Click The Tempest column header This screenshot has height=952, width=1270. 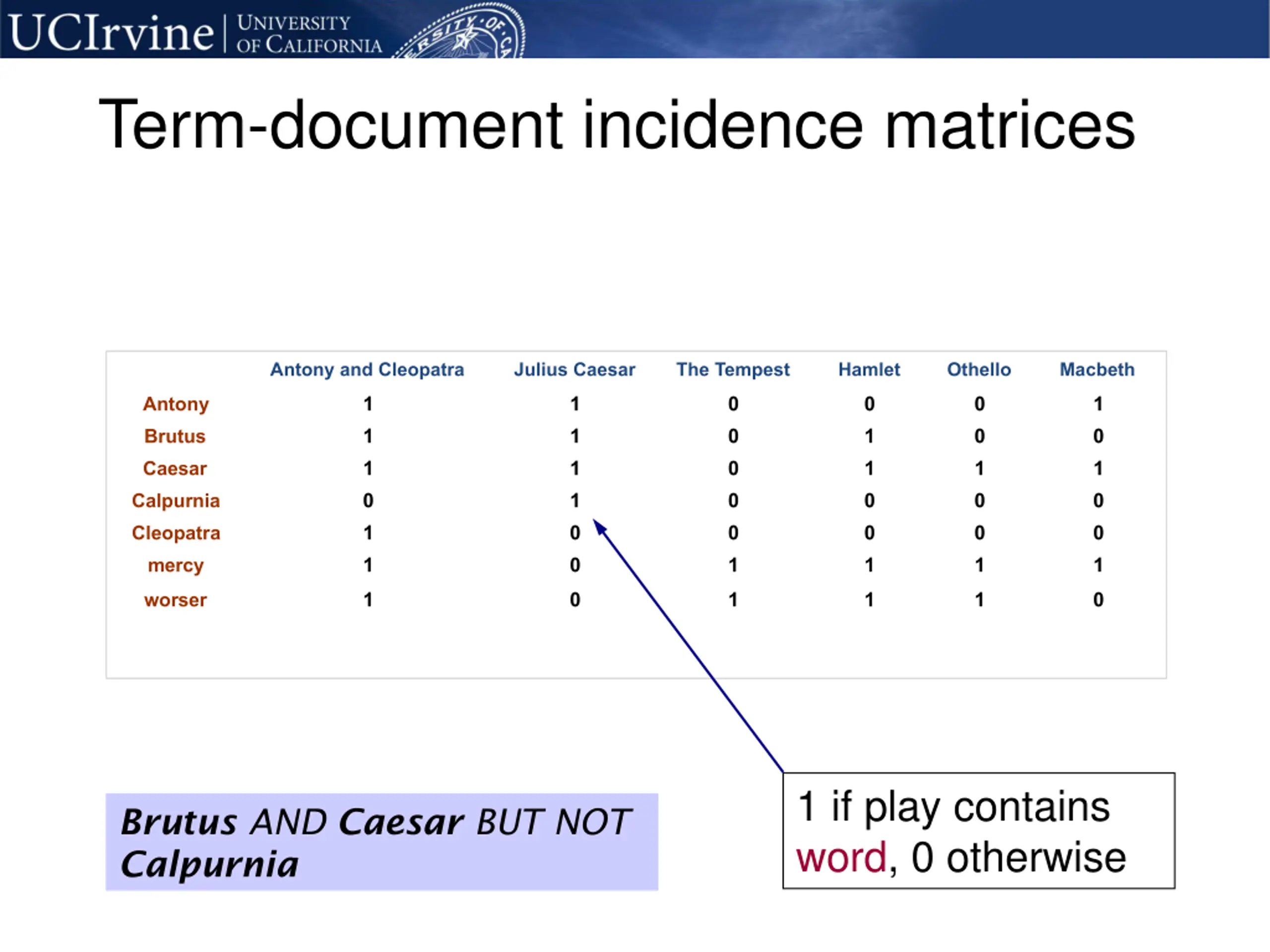pos(733,369)
